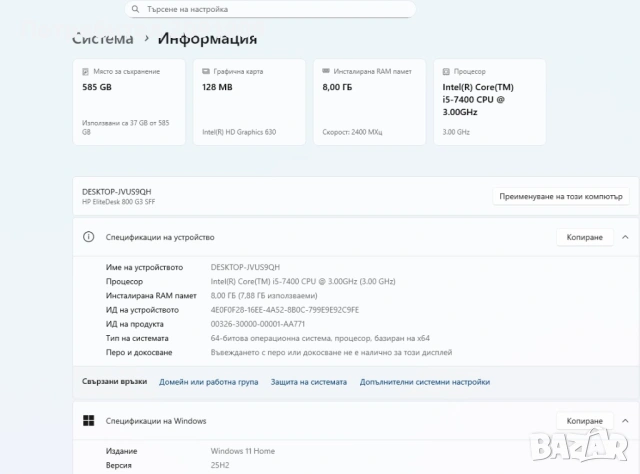Open the Графична карта 128 MB card
Image resolution: width=640 pixels, height=474 pixels.
pyautogui.click(x=249, y=102)
